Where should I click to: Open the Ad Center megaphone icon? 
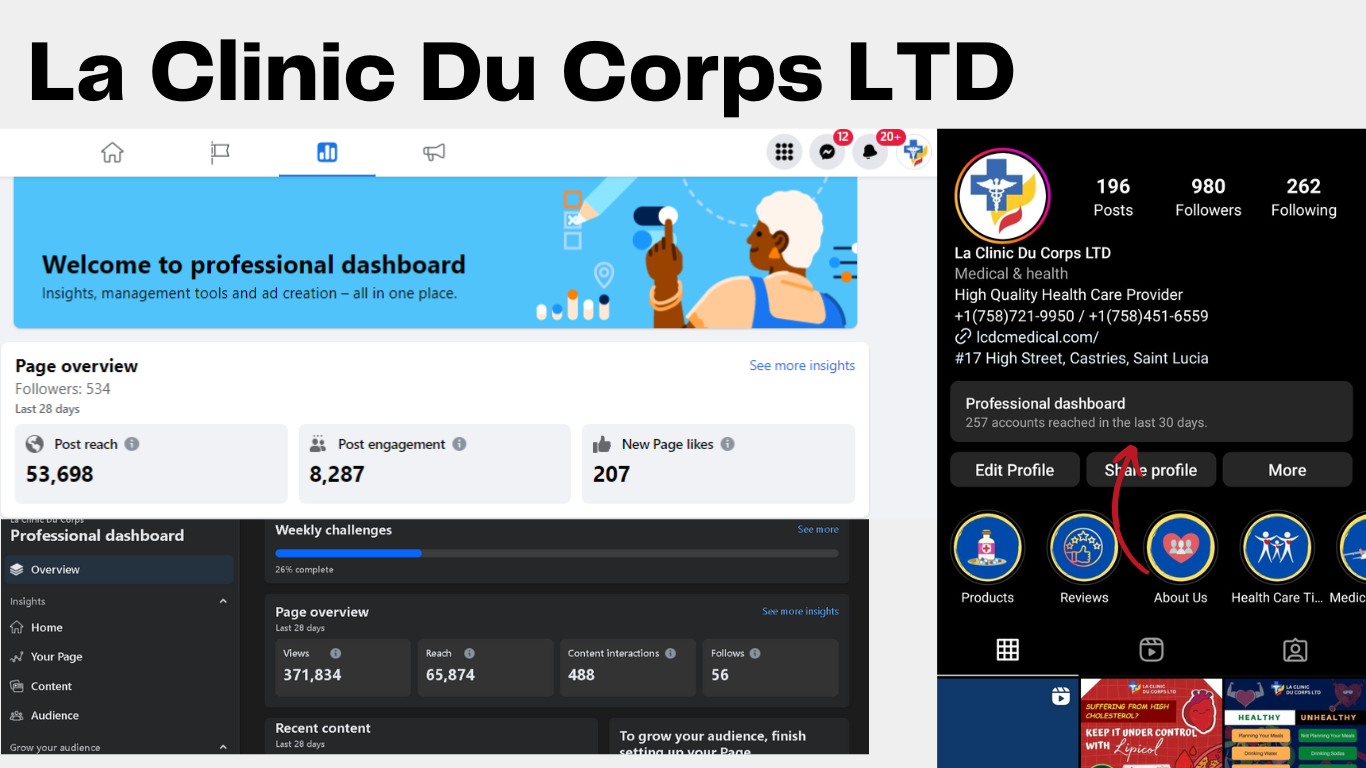(x=434, y=153)
